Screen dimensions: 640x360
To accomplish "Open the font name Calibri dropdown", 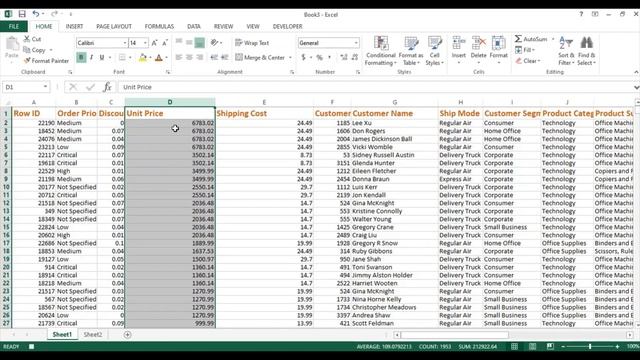I will point(124,43).
